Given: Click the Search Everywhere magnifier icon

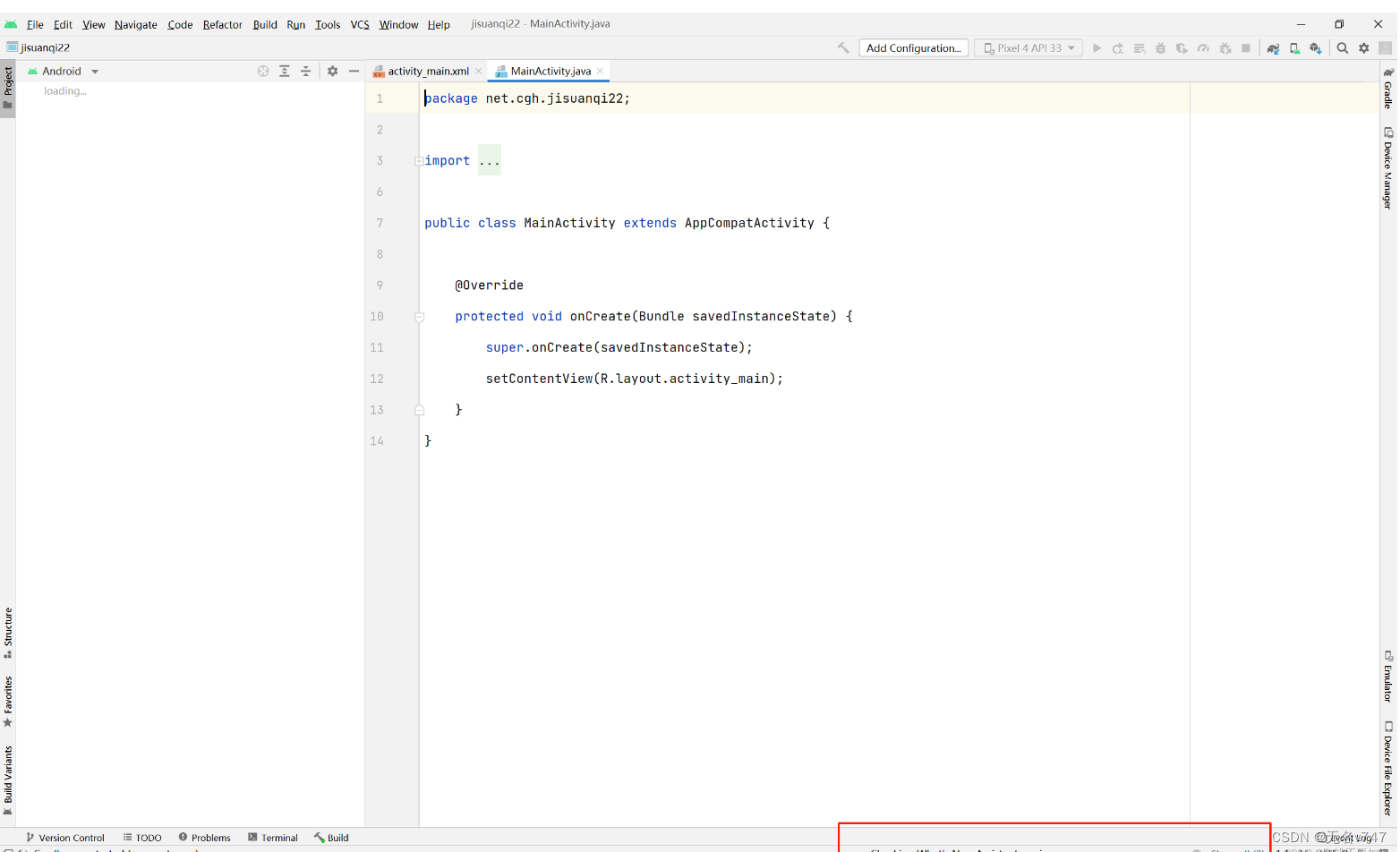Looking at the screenshot, I should (x=1343, y=48).
